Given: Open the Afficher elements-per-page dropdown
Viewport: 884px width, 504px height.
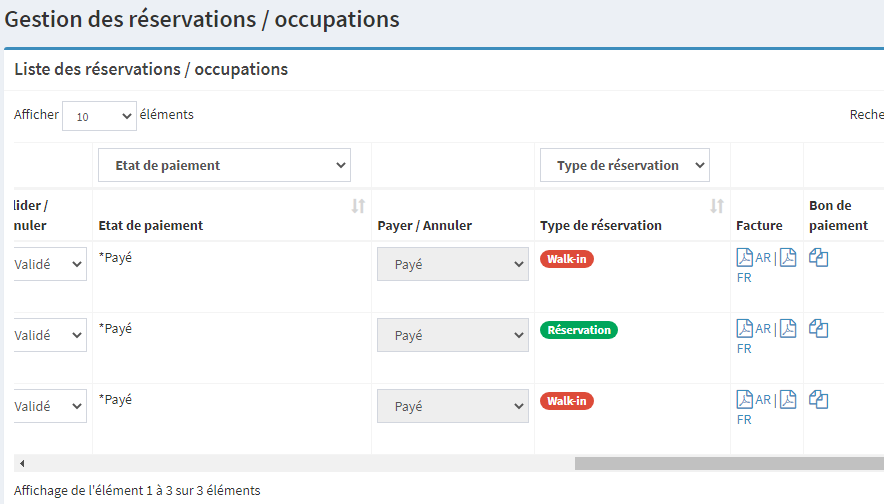Looking at the screenshot, I should point(99,116).
